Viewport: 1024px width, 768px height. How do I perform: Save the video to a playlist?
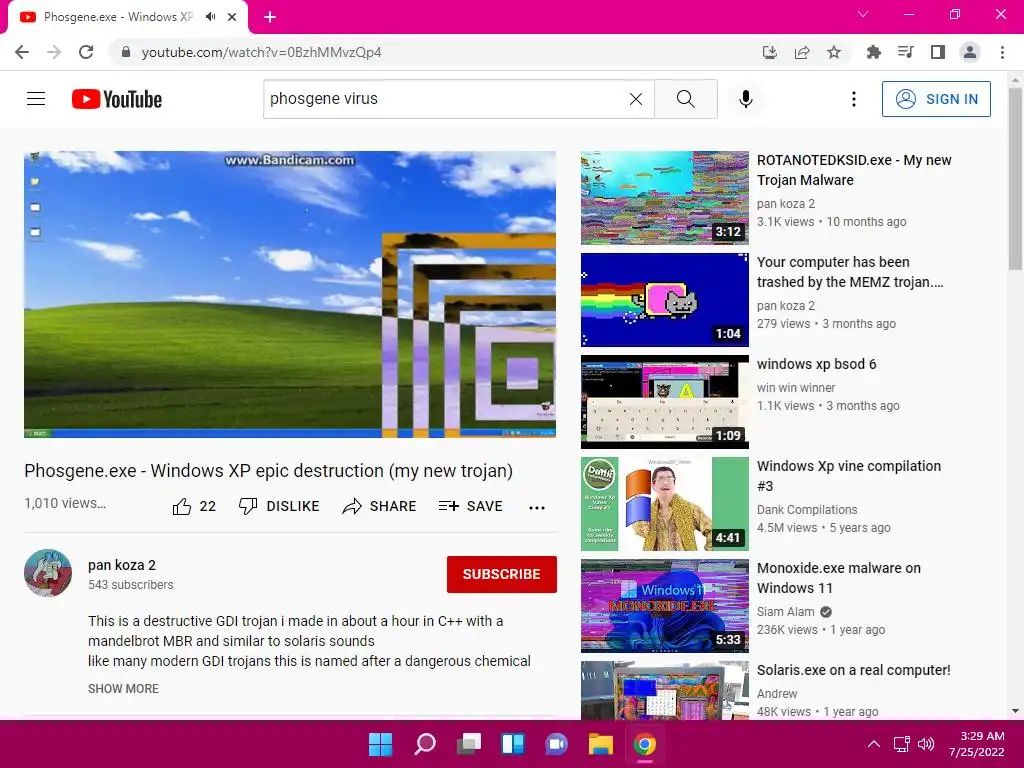pos(471,506)
